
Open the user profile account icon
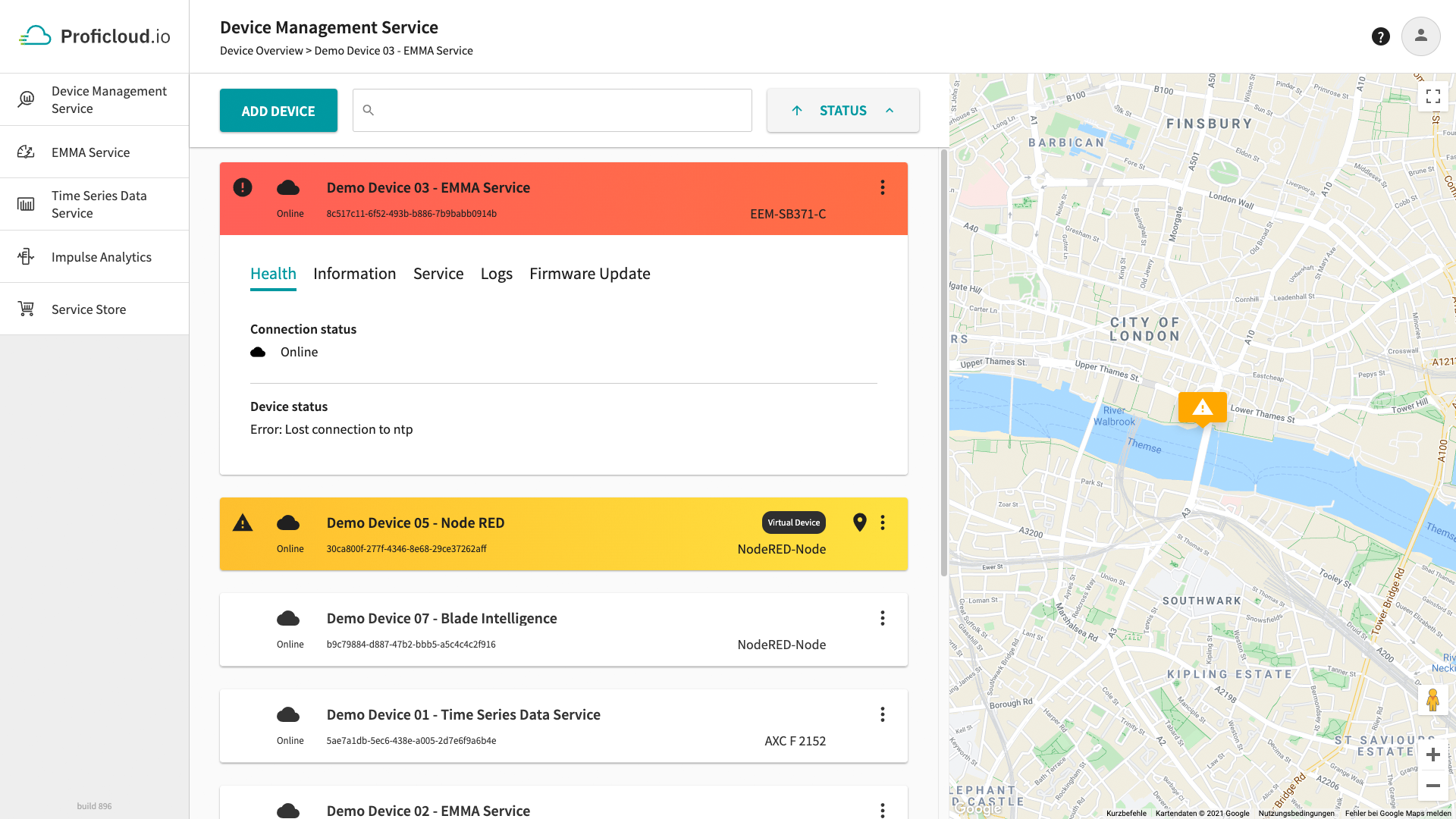[1421, 36]
